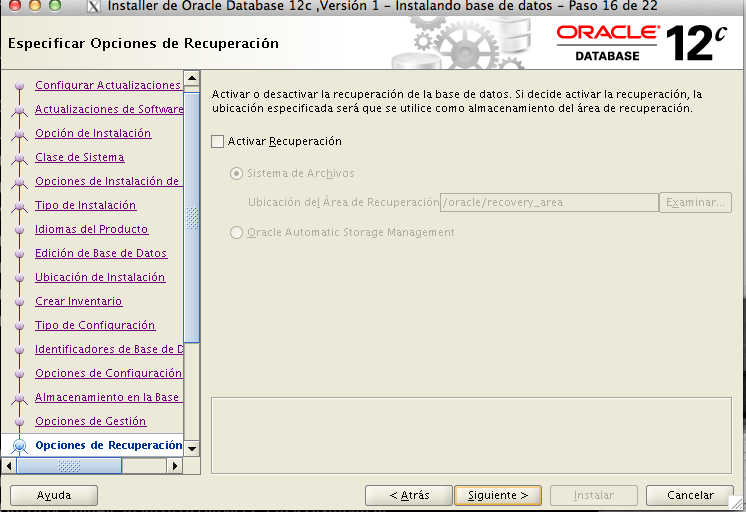The image size is (746, 512).
Task: Click step bullet icon beside Idiomas del Producto
Action: point(20,230)
